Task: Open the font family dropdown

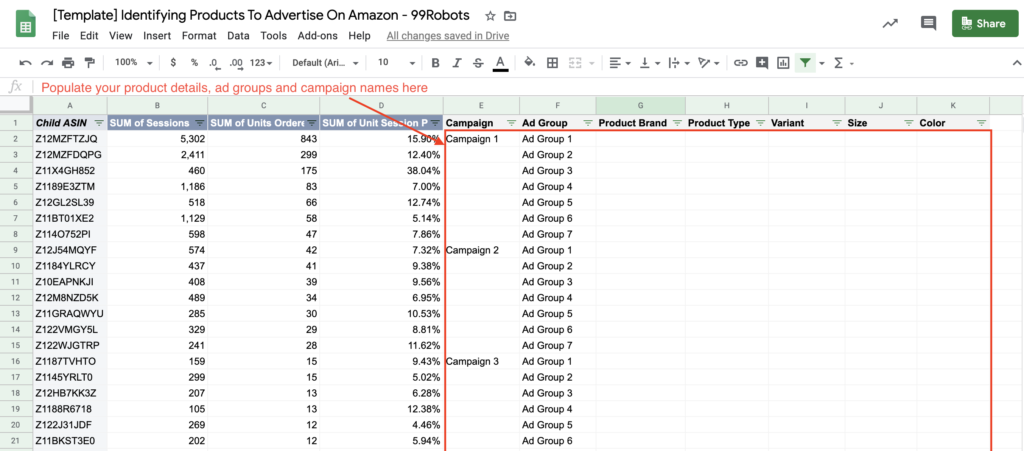Action: pos(325,62)
